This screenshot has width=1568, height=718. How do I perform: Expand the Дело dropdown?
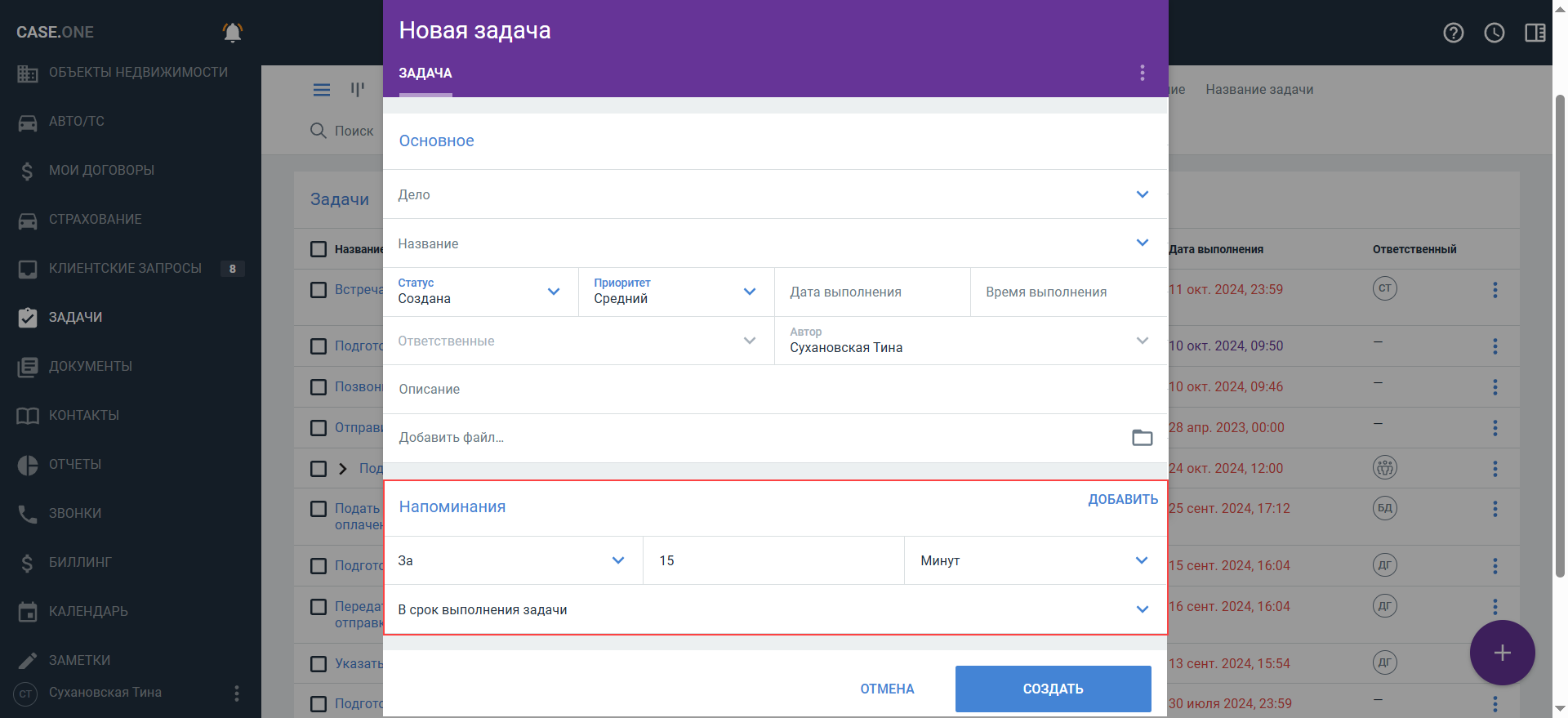(x=1142, y=194)
